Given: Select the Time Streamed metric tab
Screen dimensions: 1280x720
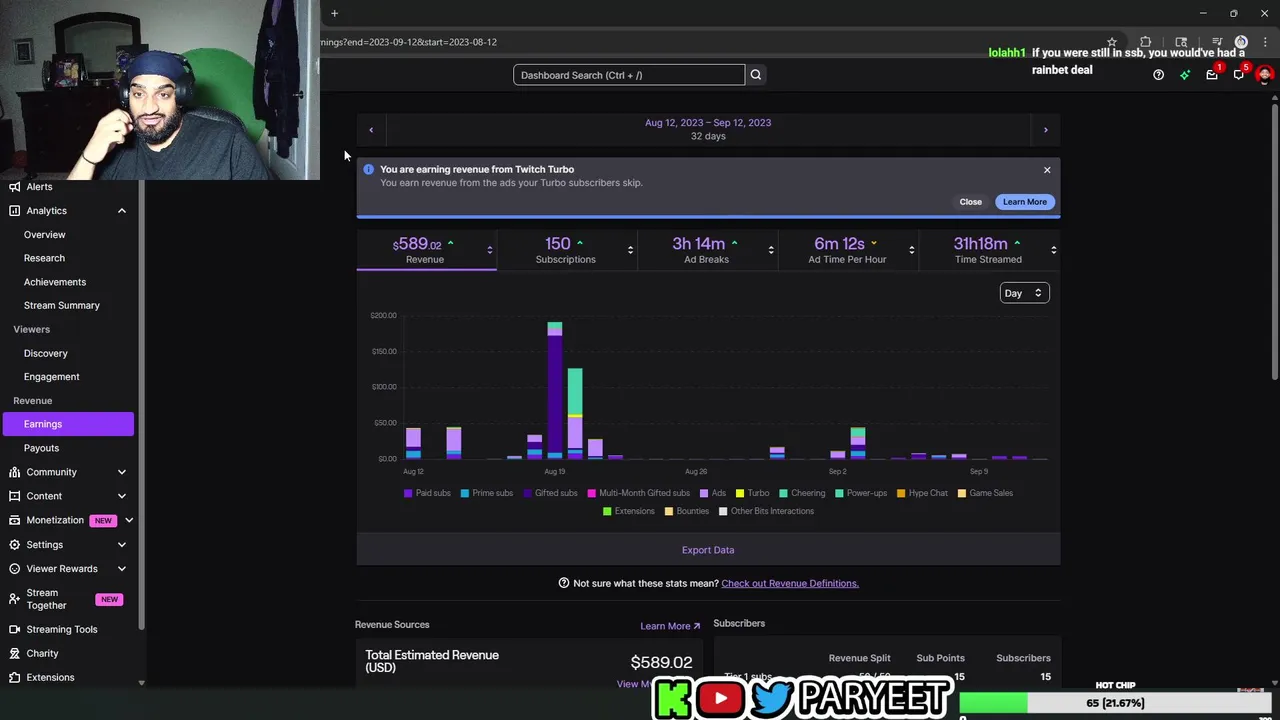Looking at the screenshot, I should coord(988,250).
